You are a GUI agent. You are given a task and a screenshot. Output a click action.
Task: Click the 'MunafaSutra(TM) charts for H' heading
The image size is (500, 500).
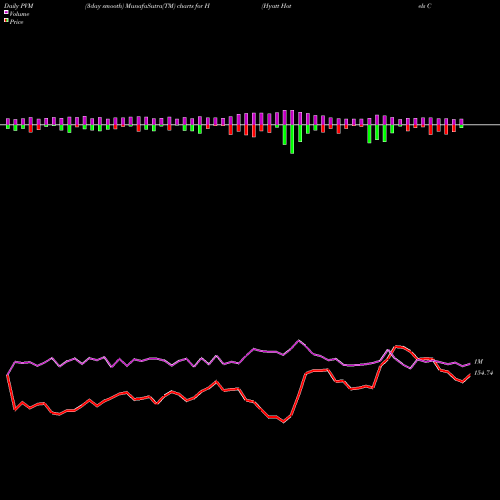[x=168, y=6]
